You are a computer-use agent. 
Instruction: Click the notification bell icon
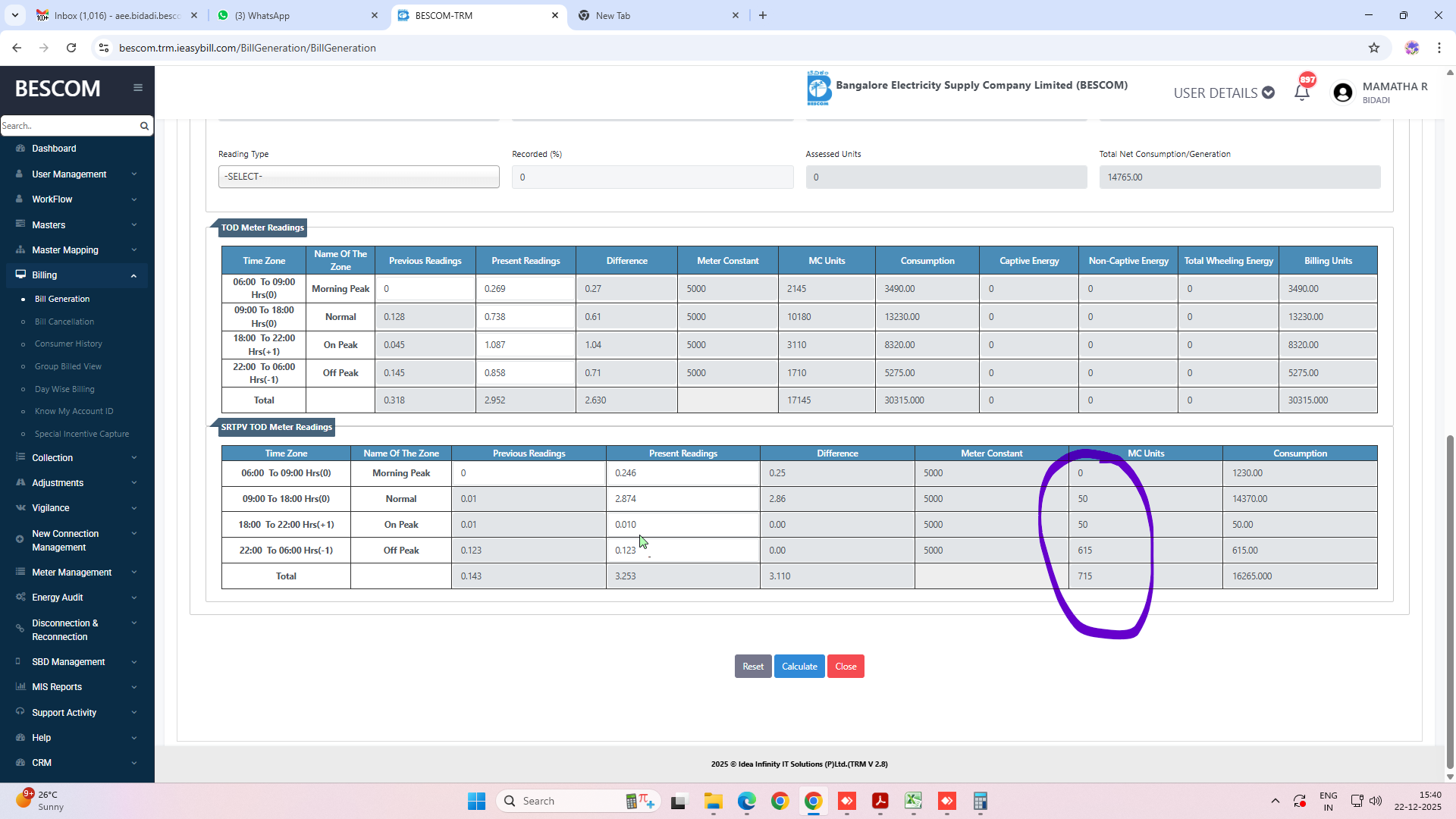click(x=1301, y=93)
